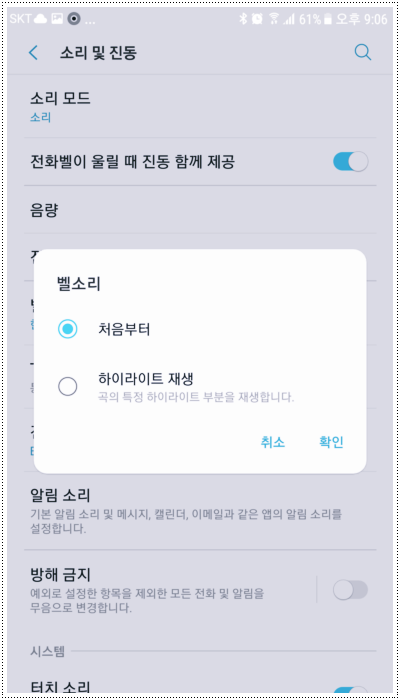Tap cloud icon in status bar
The width and height of the screenshot is (400, 700).
(41, 19)
